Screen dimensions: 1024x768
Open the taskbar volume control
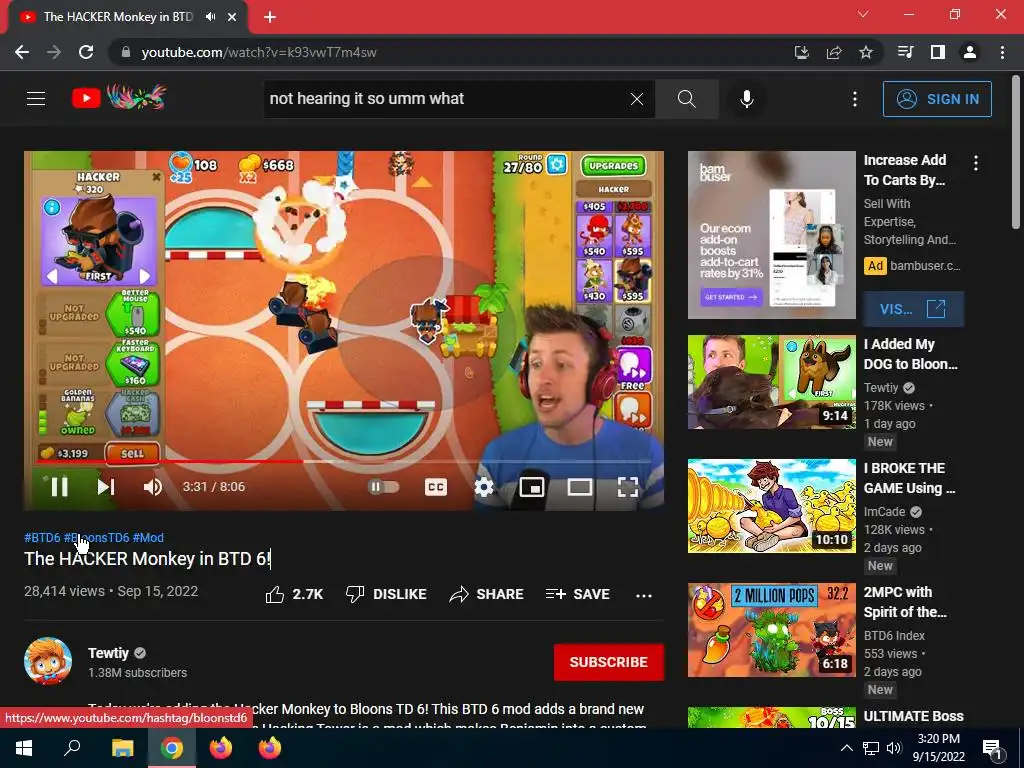[895, 748]
